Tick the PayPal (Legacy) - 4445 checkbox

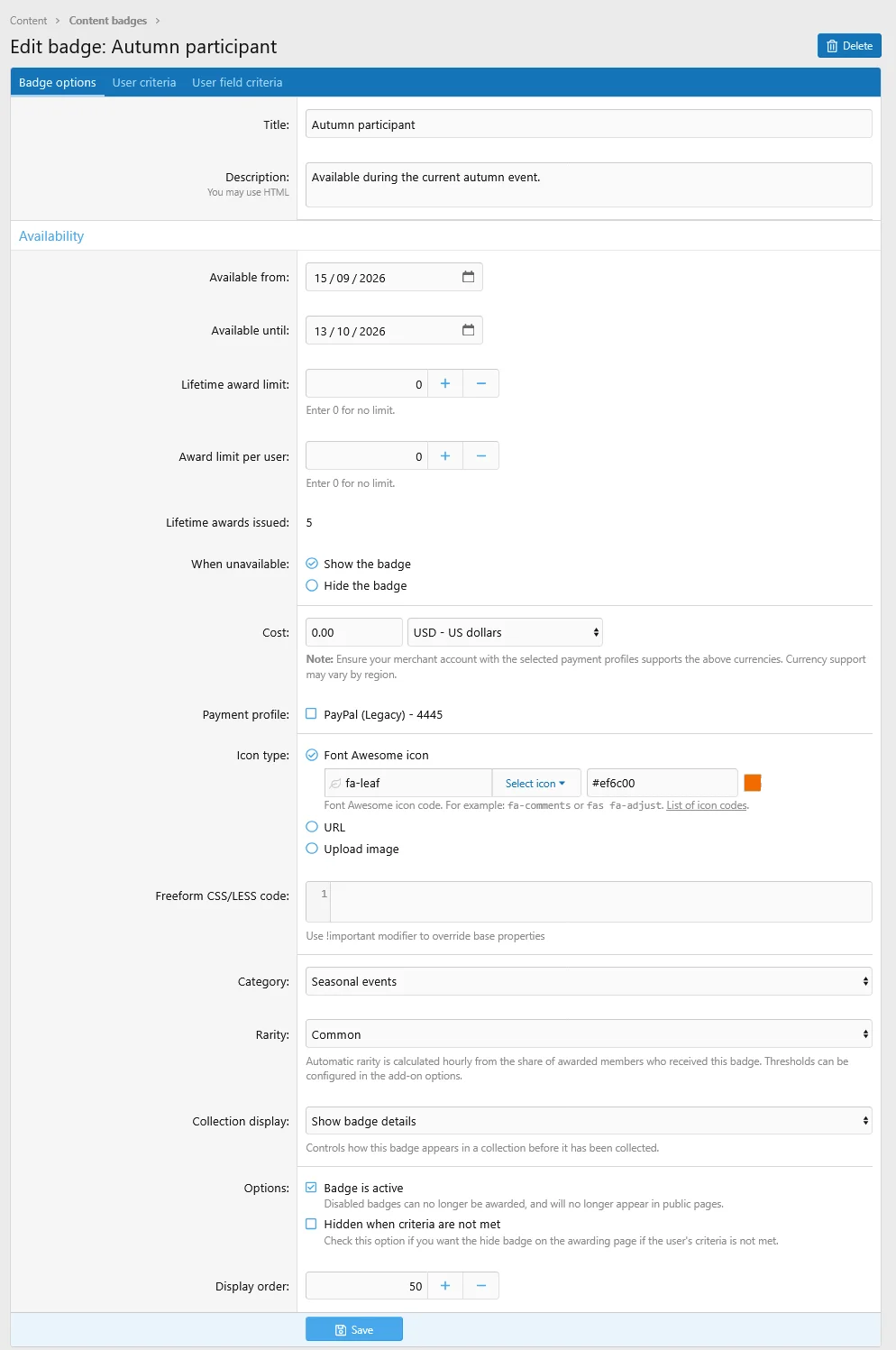point(312,714)
